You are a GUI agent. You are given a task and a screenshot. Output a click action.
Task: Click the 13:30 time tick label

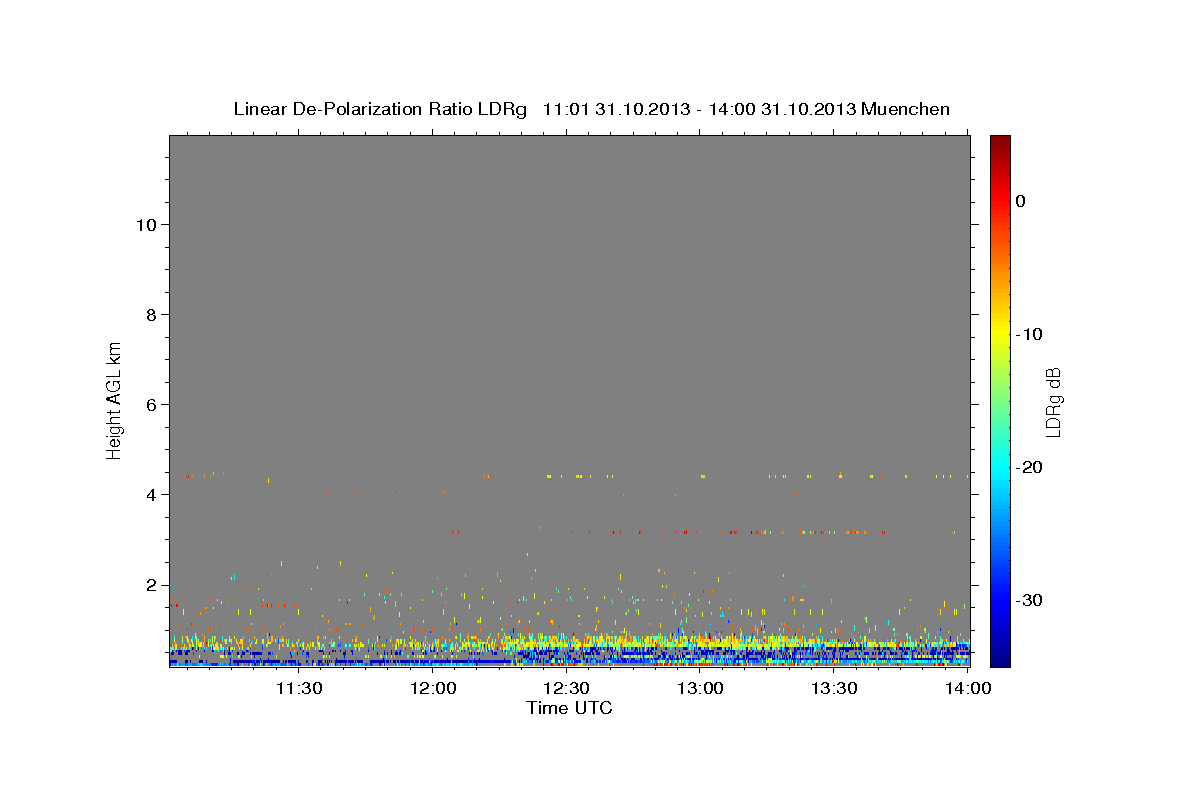pyautogui.click(x=834, y=688)
